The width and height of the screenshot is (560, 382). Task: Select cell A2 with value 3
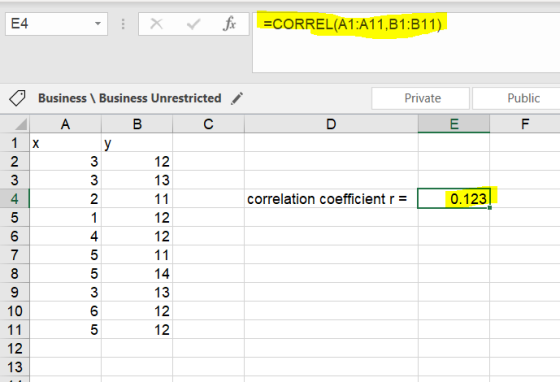(x=65, y=161)
